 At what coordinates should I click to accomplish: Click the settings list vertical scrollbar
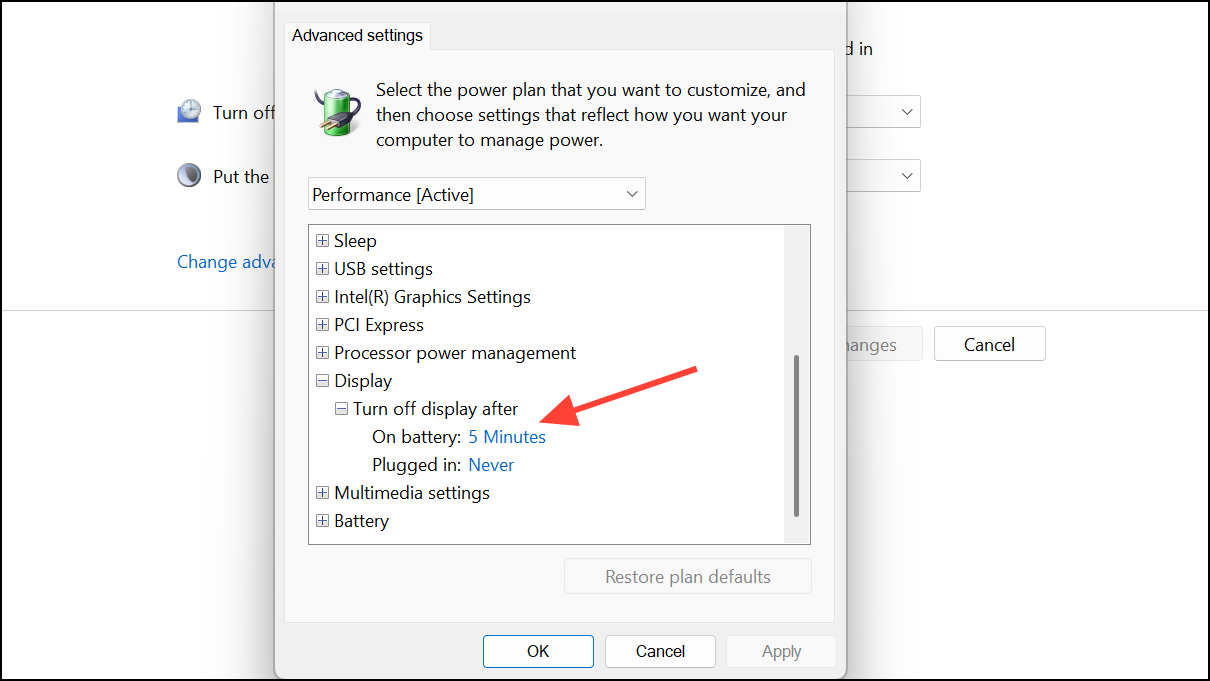(796, 435)
